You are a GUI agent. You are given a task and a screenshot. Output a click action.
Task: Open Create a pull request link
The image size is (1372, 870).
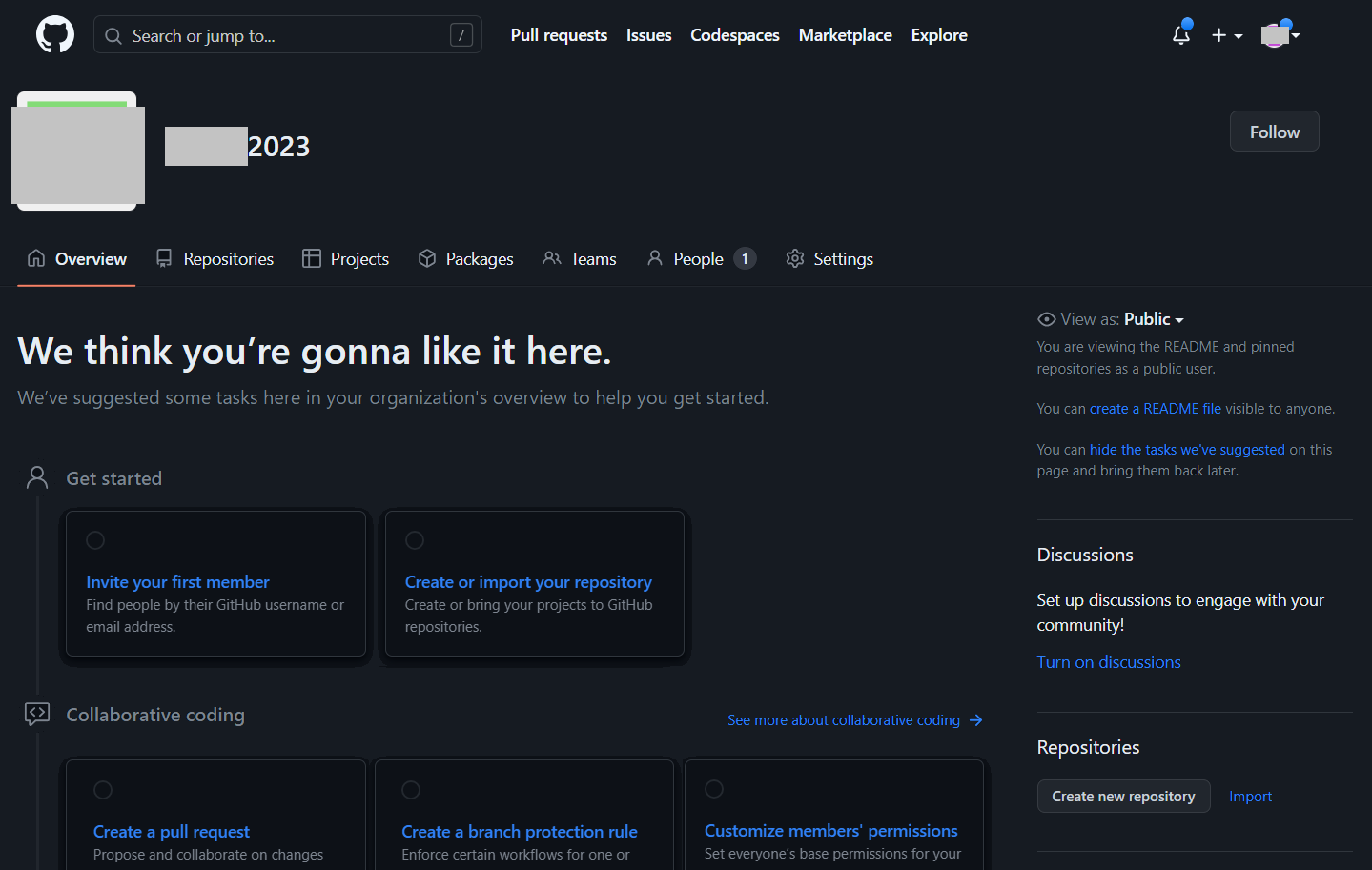pyautogui.click(x=172, y=832)
